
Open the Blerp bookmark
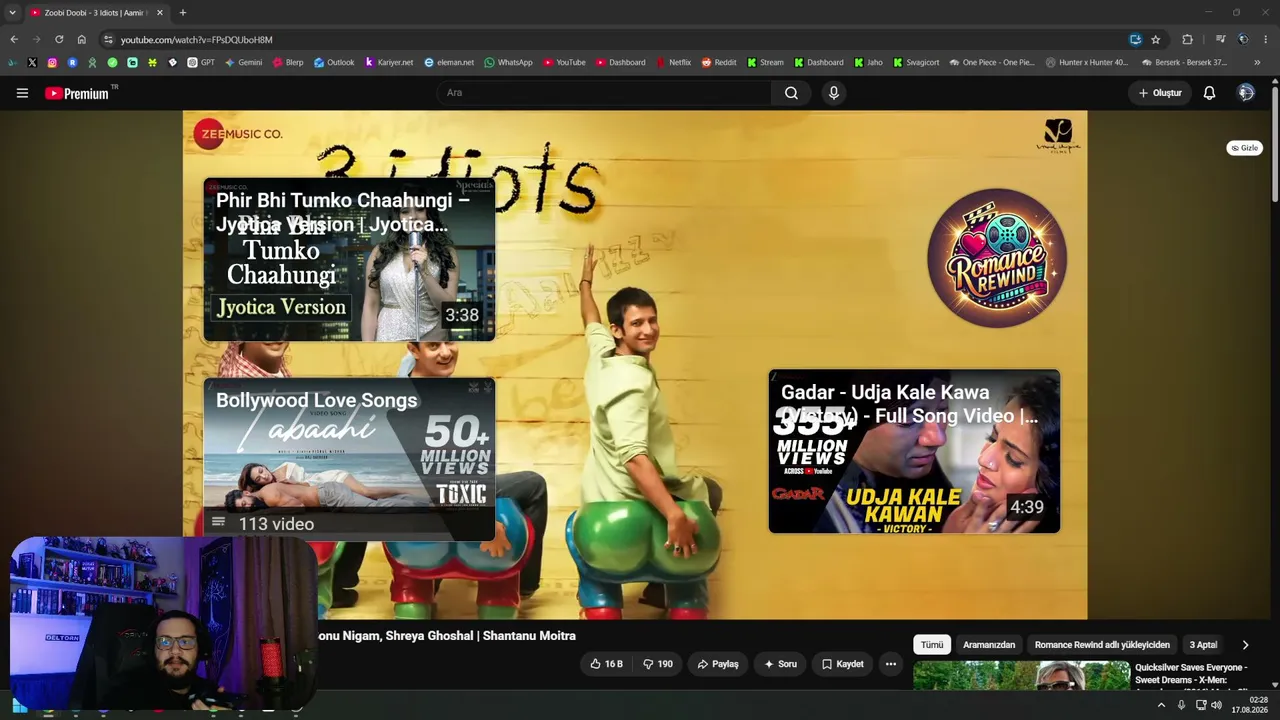point(288,62)
